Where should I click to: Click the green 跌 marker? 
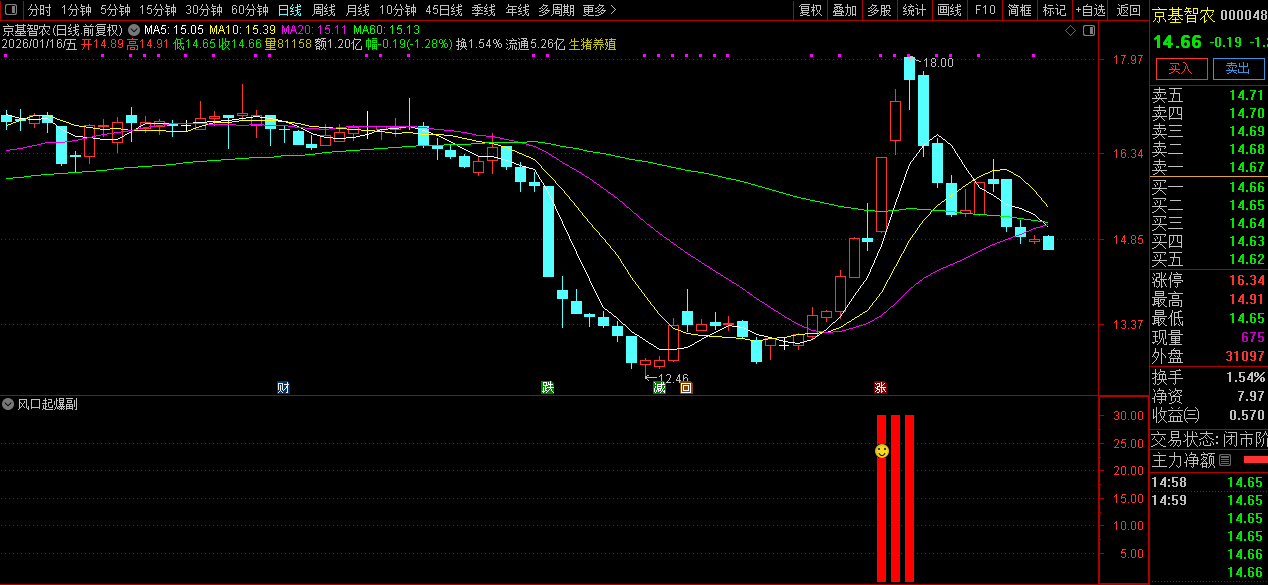[547, 387]
